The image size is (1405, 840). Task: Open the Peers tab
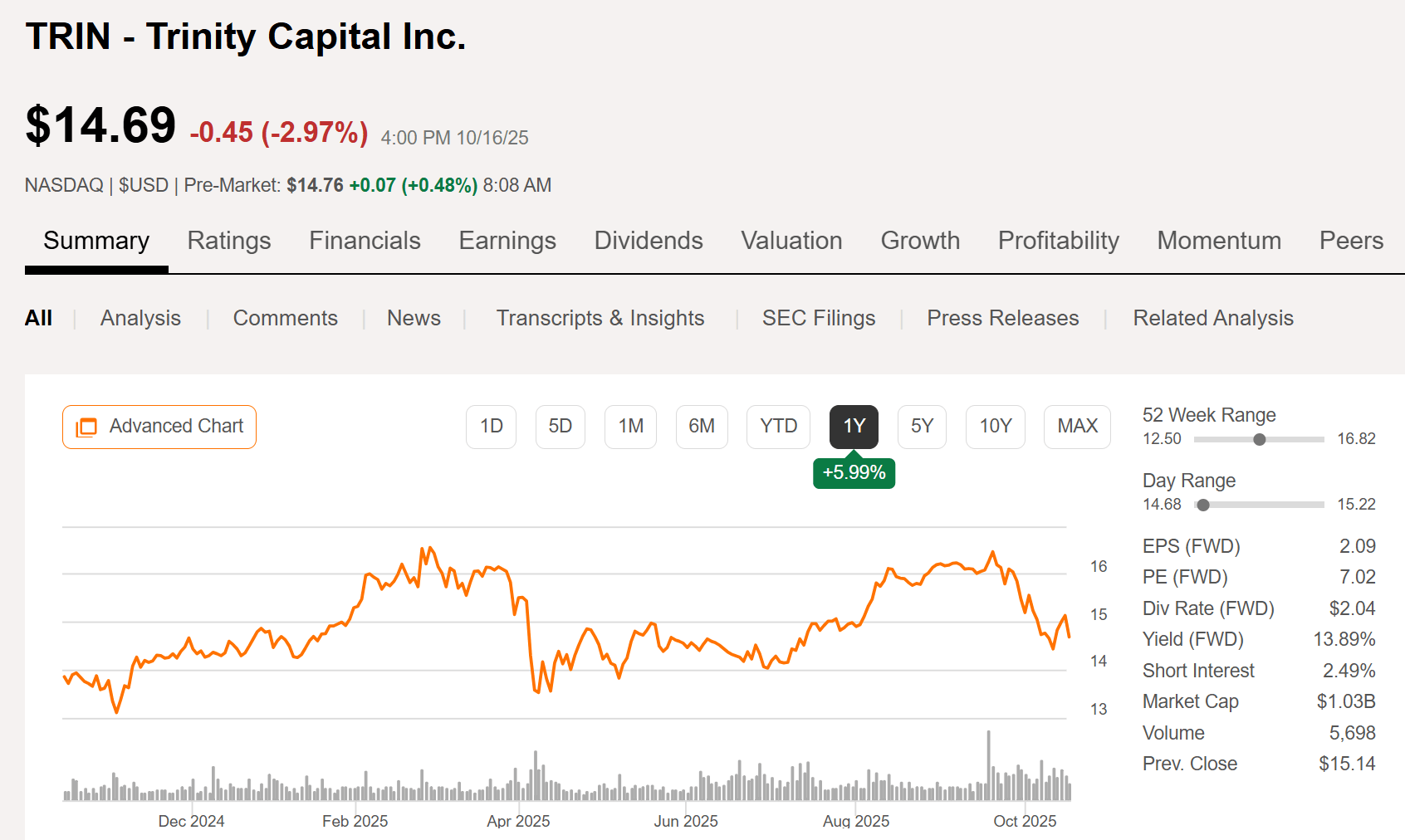1351,242
